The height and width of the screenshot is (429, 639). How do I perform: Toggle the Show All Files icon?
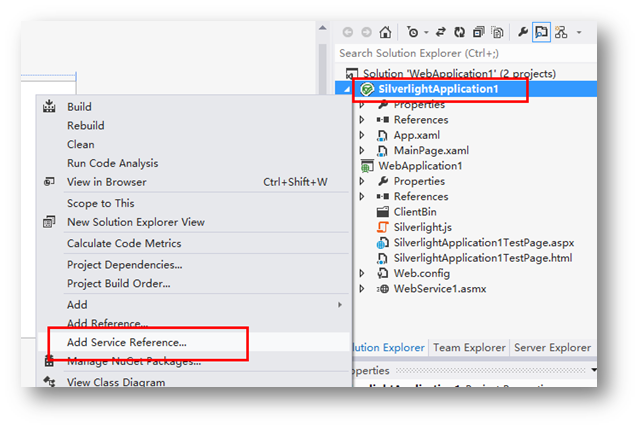[497, 32]
